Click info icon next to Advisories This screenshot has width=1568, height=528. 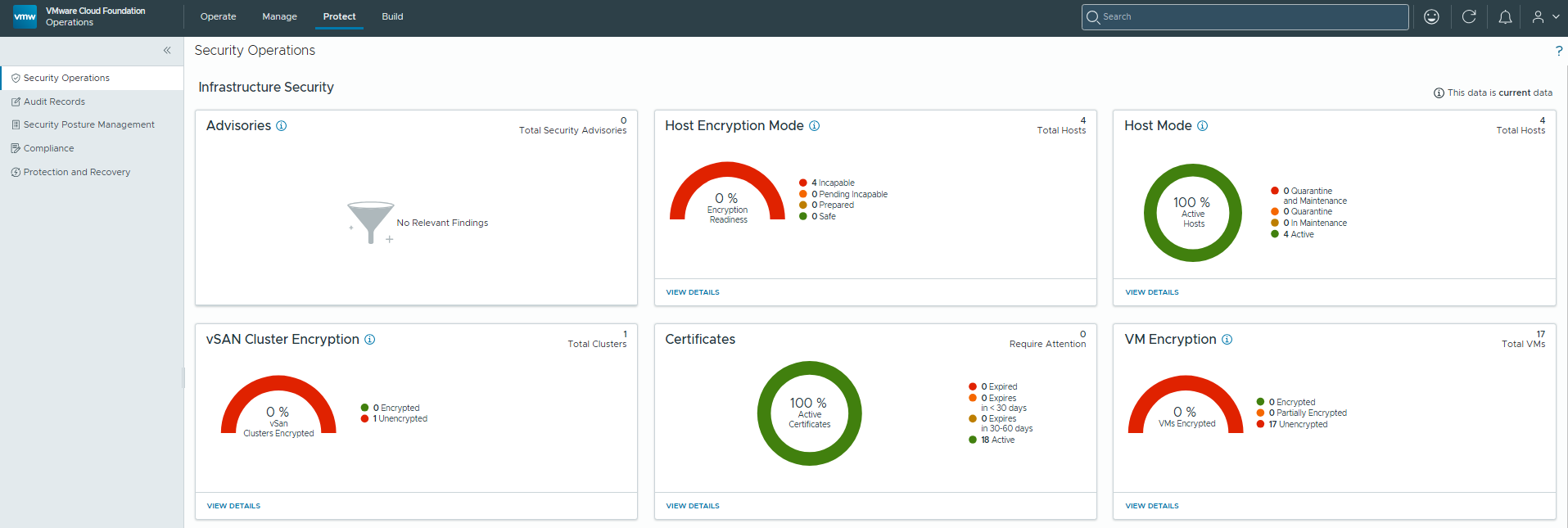point(282,126)
